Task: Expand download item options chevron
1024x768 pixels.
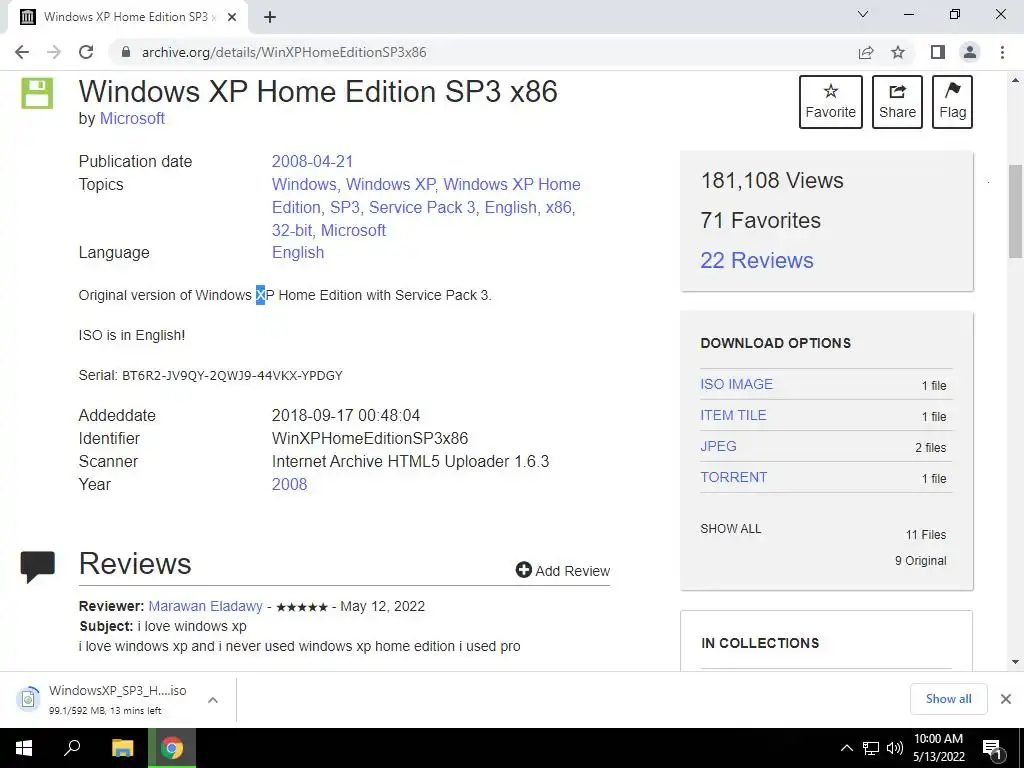Action: [213, 700]
